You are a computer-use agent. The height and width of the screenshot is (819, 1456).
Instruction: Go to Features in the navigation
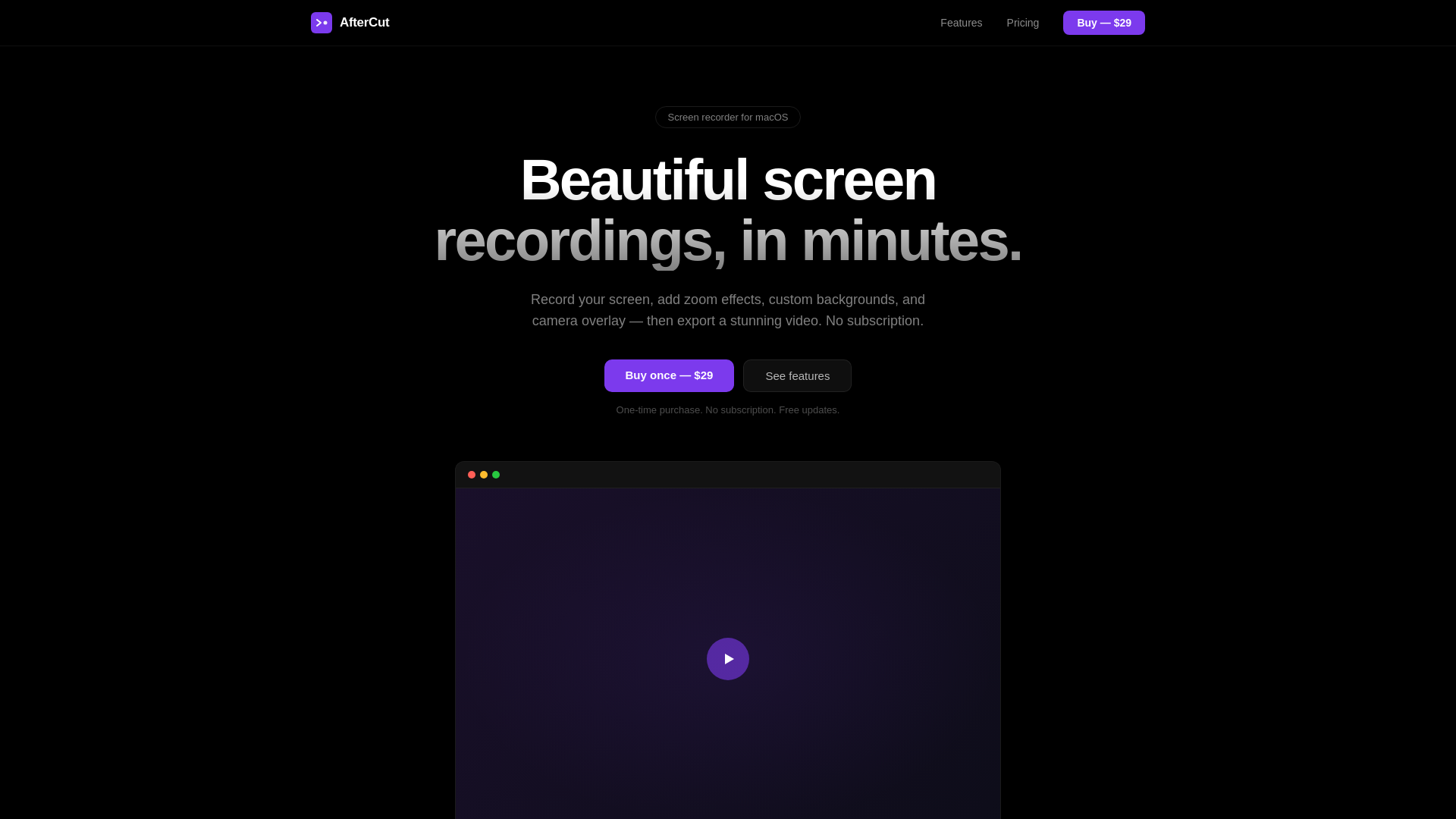click(961, 23)
